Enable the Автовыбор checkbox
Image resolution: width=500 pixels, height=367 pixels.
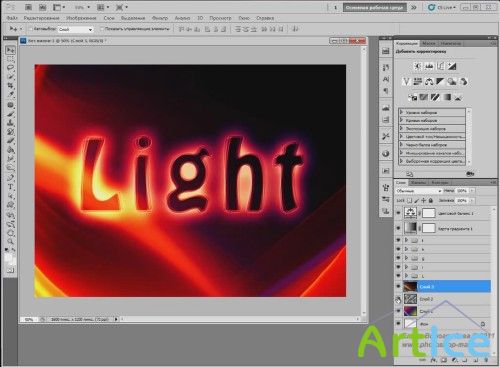click(31, 29)
